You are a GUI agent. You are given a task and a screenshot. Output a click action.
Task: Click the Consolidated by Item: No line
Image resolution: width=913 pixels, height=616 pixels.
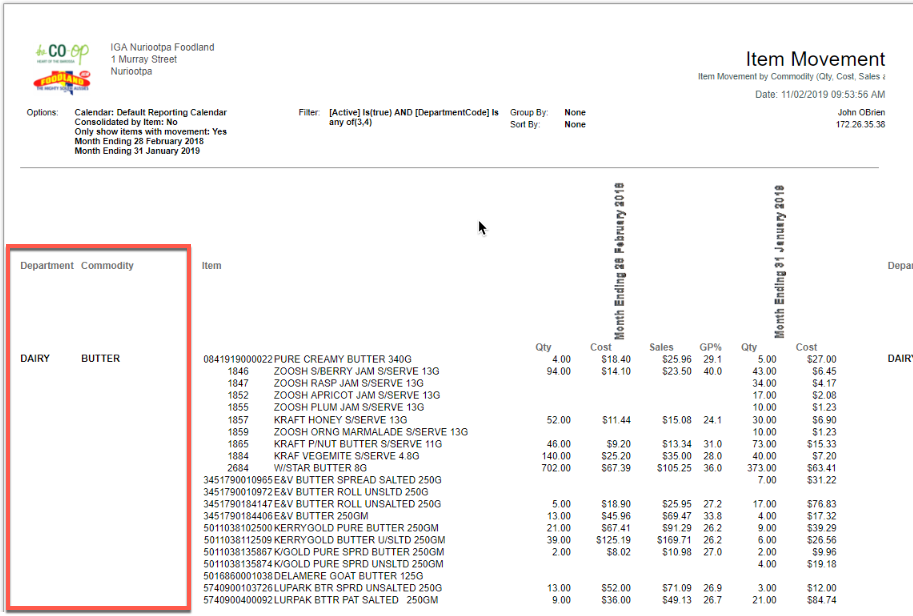(x=126, y=122)
